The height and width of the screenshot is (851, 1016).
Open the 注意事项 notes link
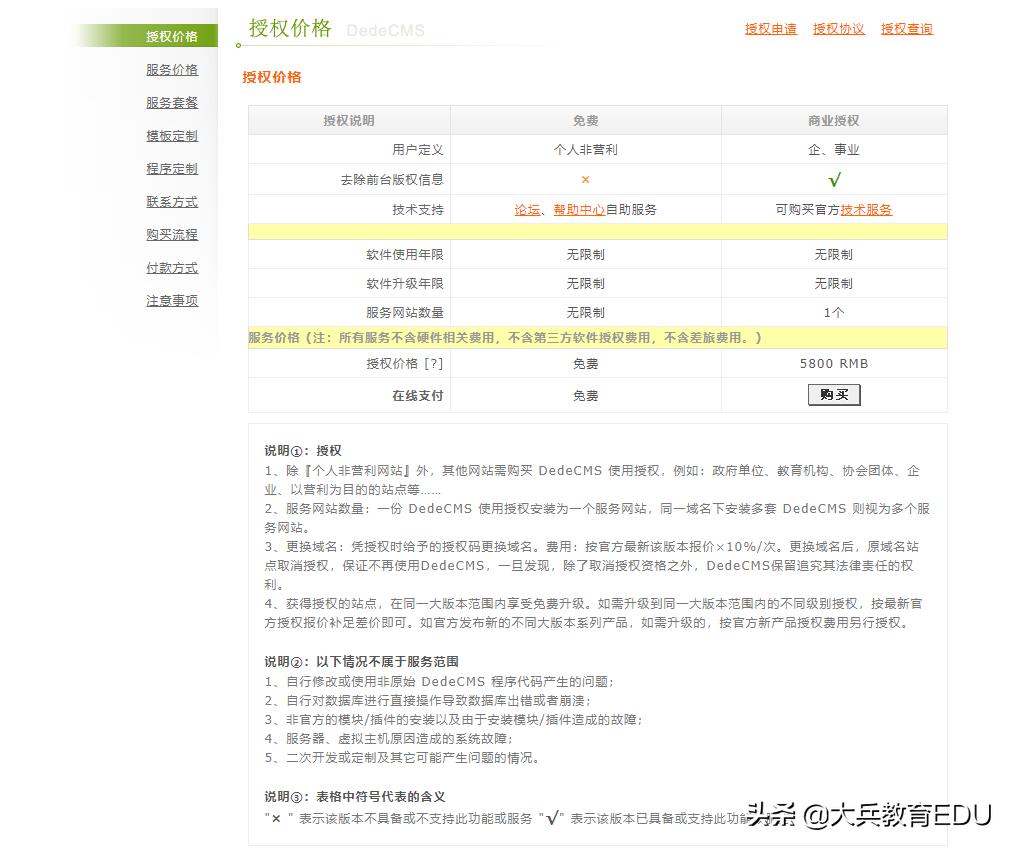(x=171, y=300)
